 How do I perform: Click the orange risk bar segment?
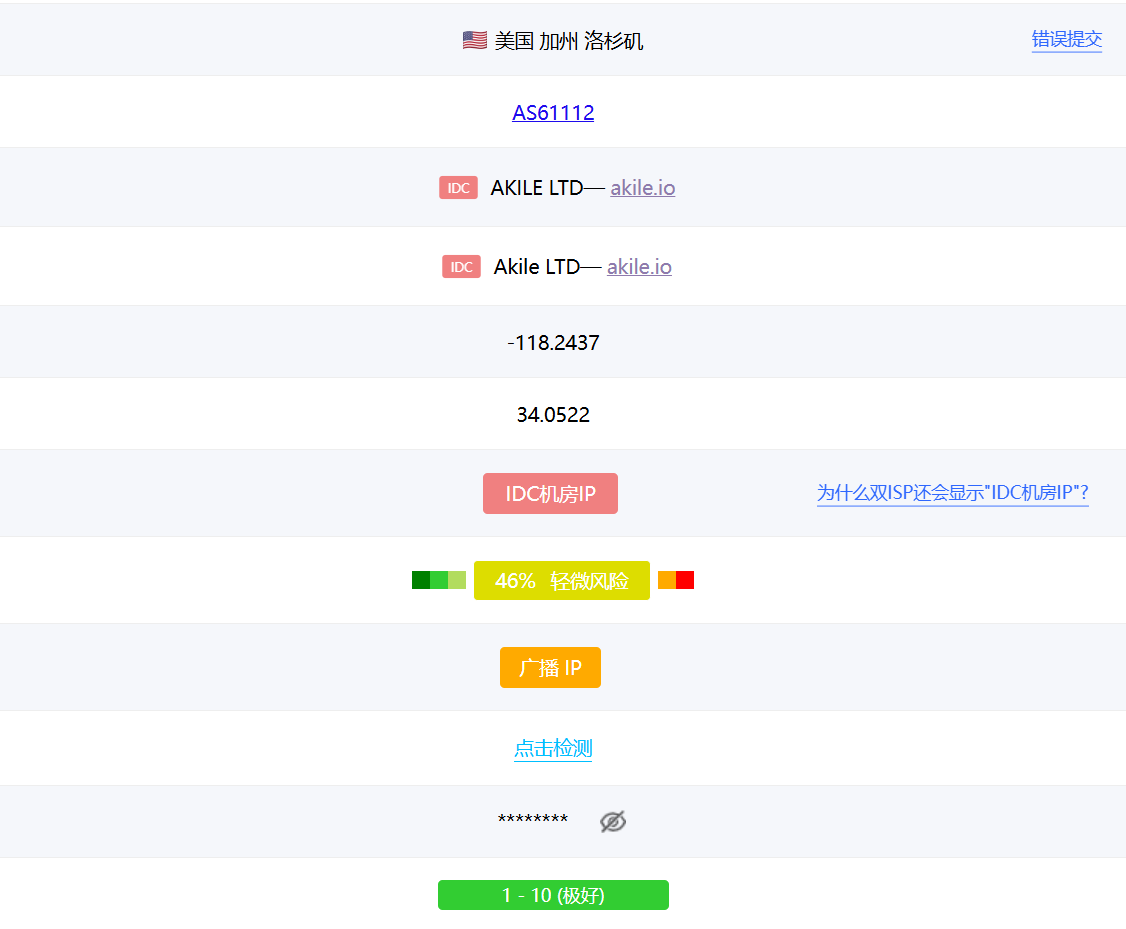(x=666, y=580)
